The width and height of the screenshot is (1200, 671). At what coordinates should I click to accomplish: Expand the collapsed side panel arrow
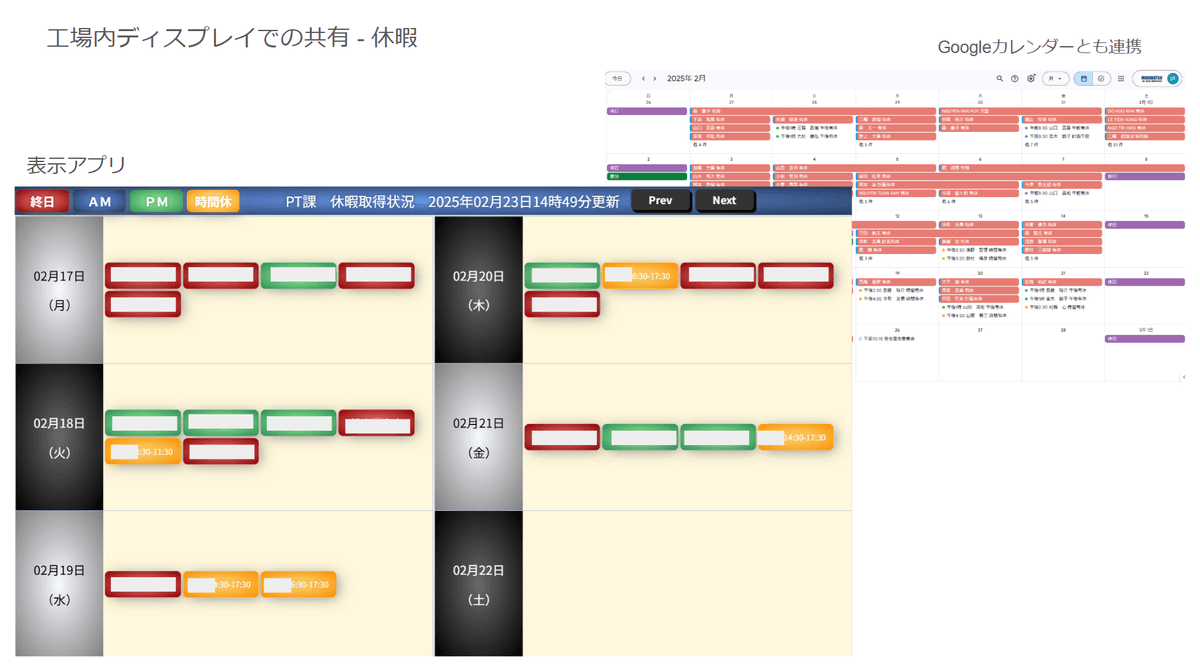click(1184, 377)
